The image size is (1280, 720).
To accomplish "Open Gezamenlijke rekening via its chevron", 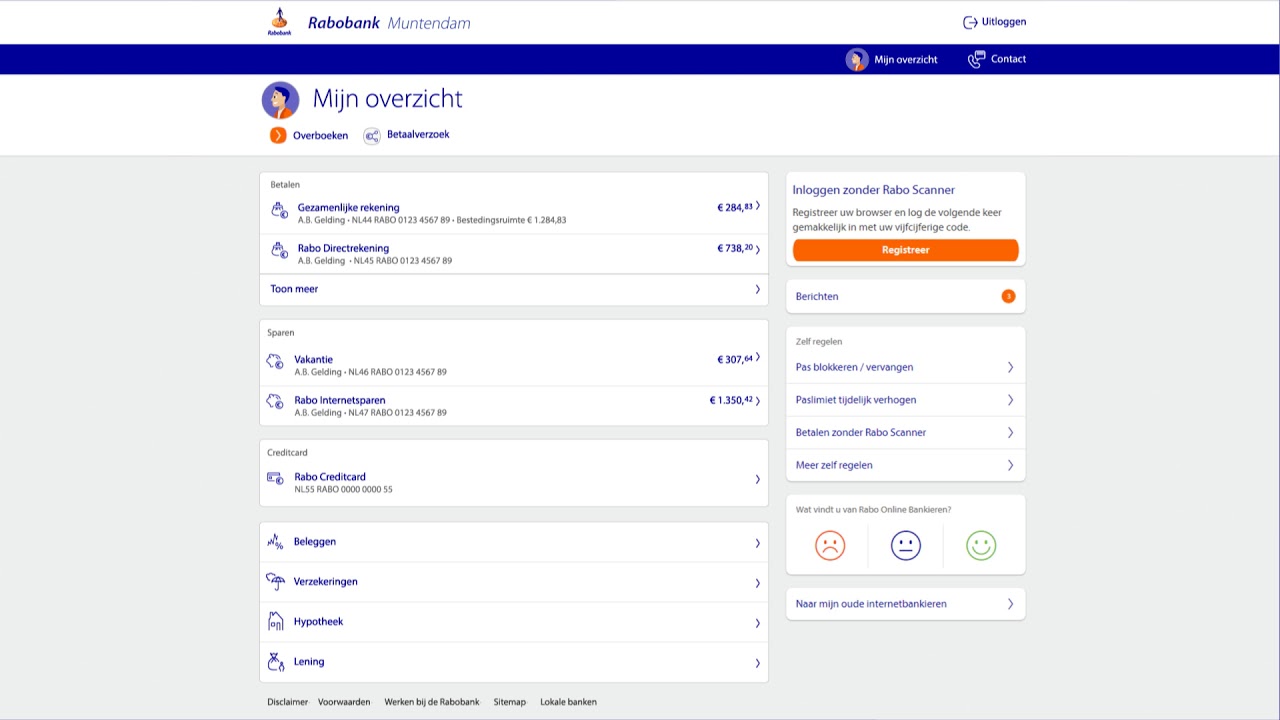I will tap(758, 206).
